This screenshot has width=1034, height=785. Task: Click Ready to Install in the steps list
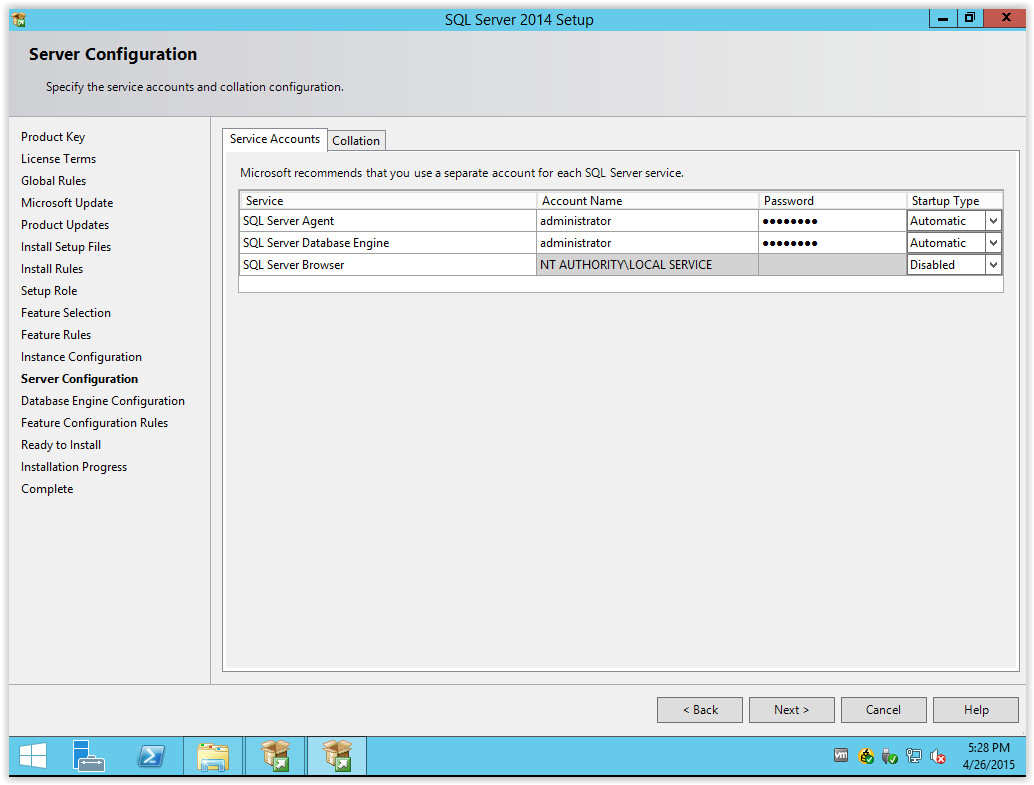tap(61, 445)
